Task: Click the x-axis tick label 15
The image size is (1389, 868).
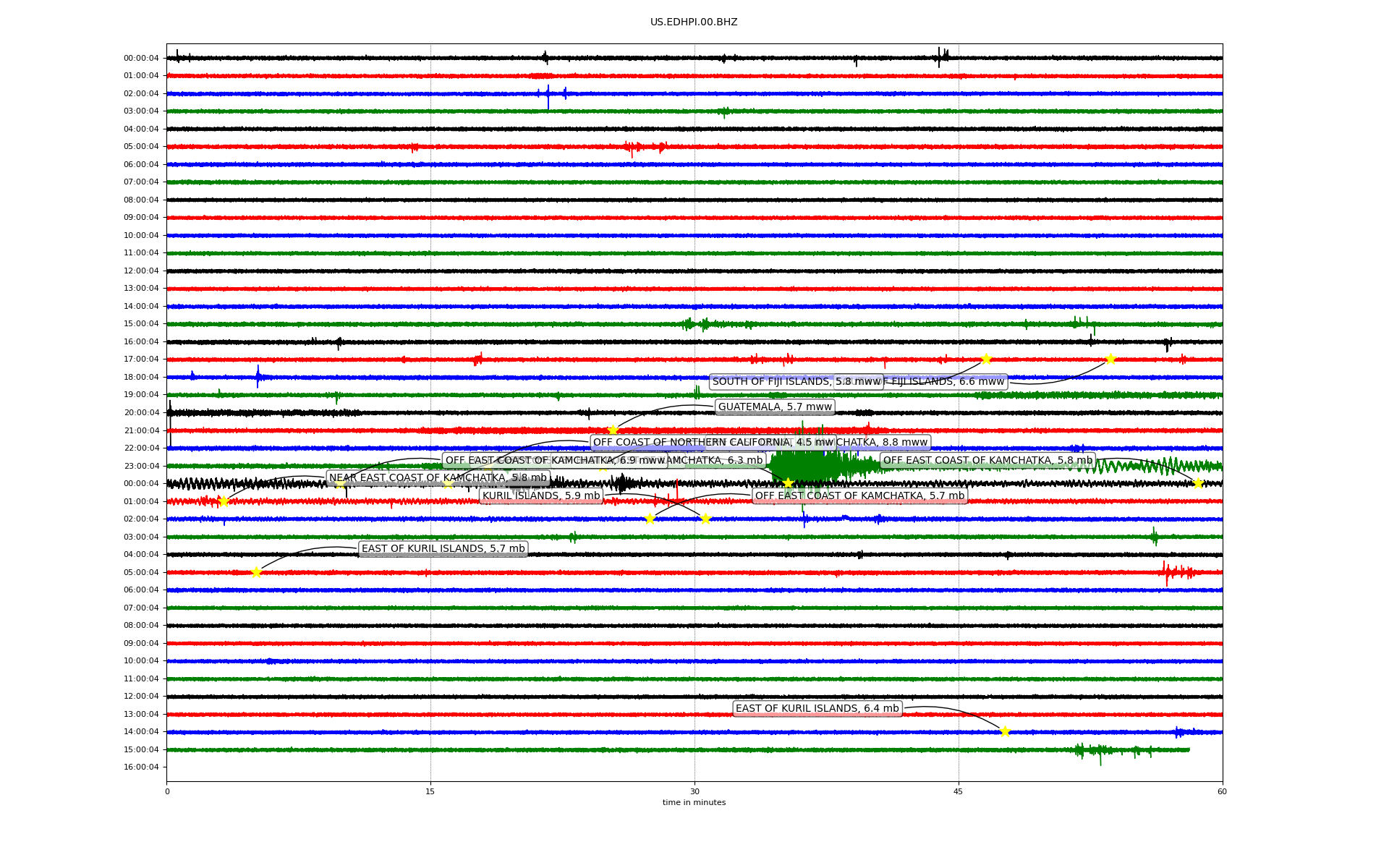Action: click(430, 791)
